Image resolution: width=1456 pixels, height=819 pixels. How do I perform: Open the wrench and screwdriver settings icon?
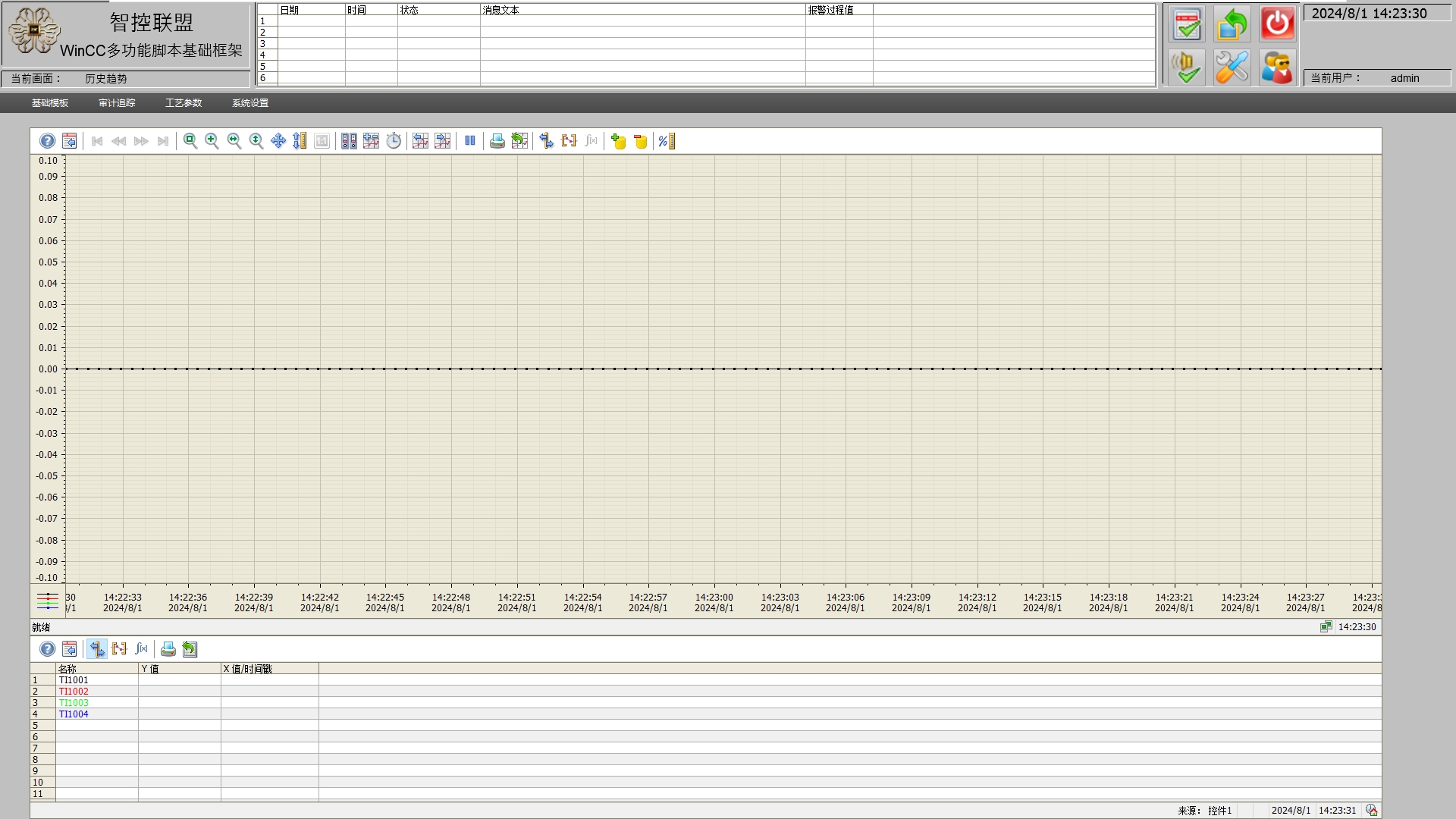click(x=1232, y=67)
